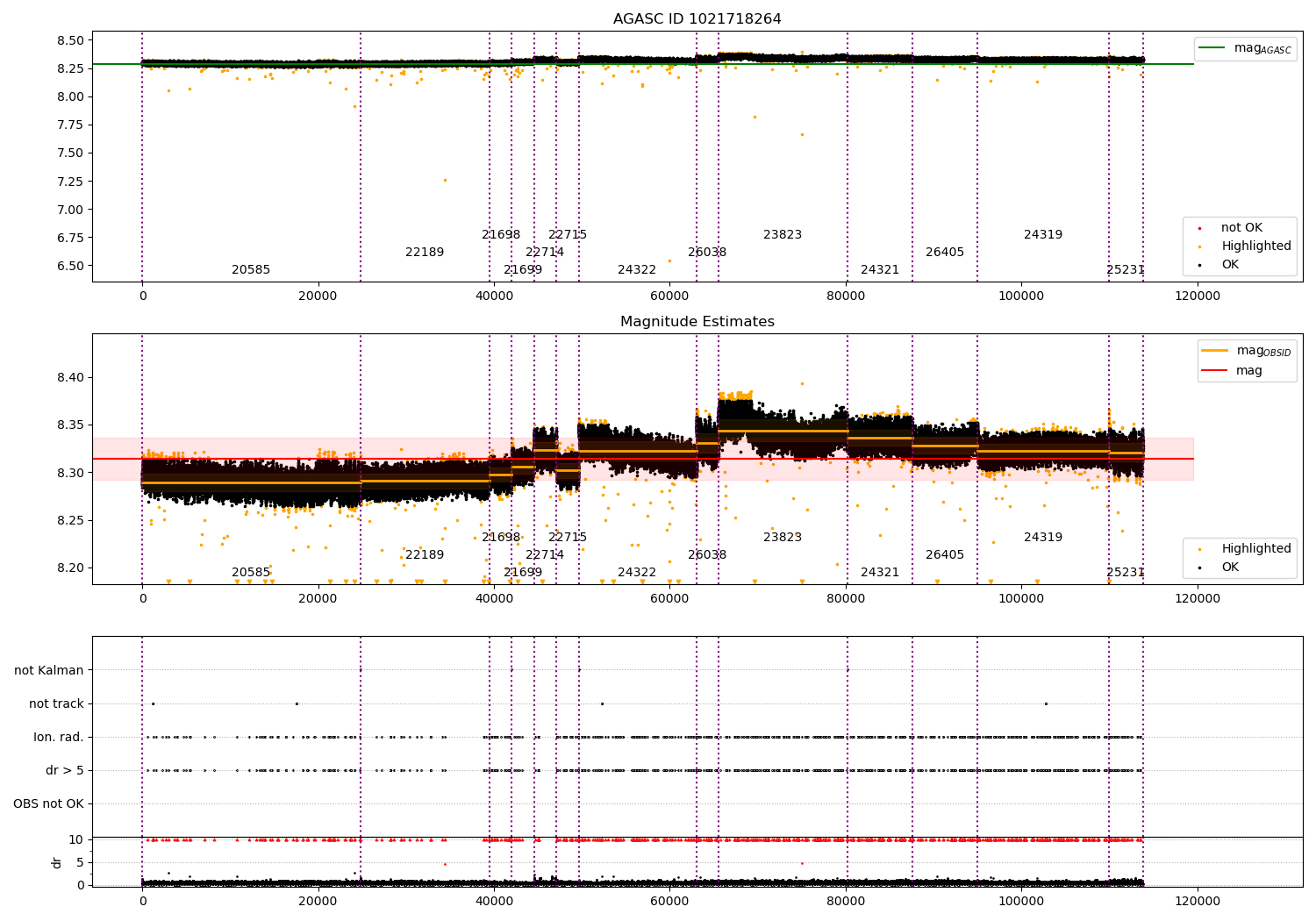Click OBSID label 24321 in the AGASC ID plot
Image resolution: width=1316 pixels, height=921 pixels.
880,270
